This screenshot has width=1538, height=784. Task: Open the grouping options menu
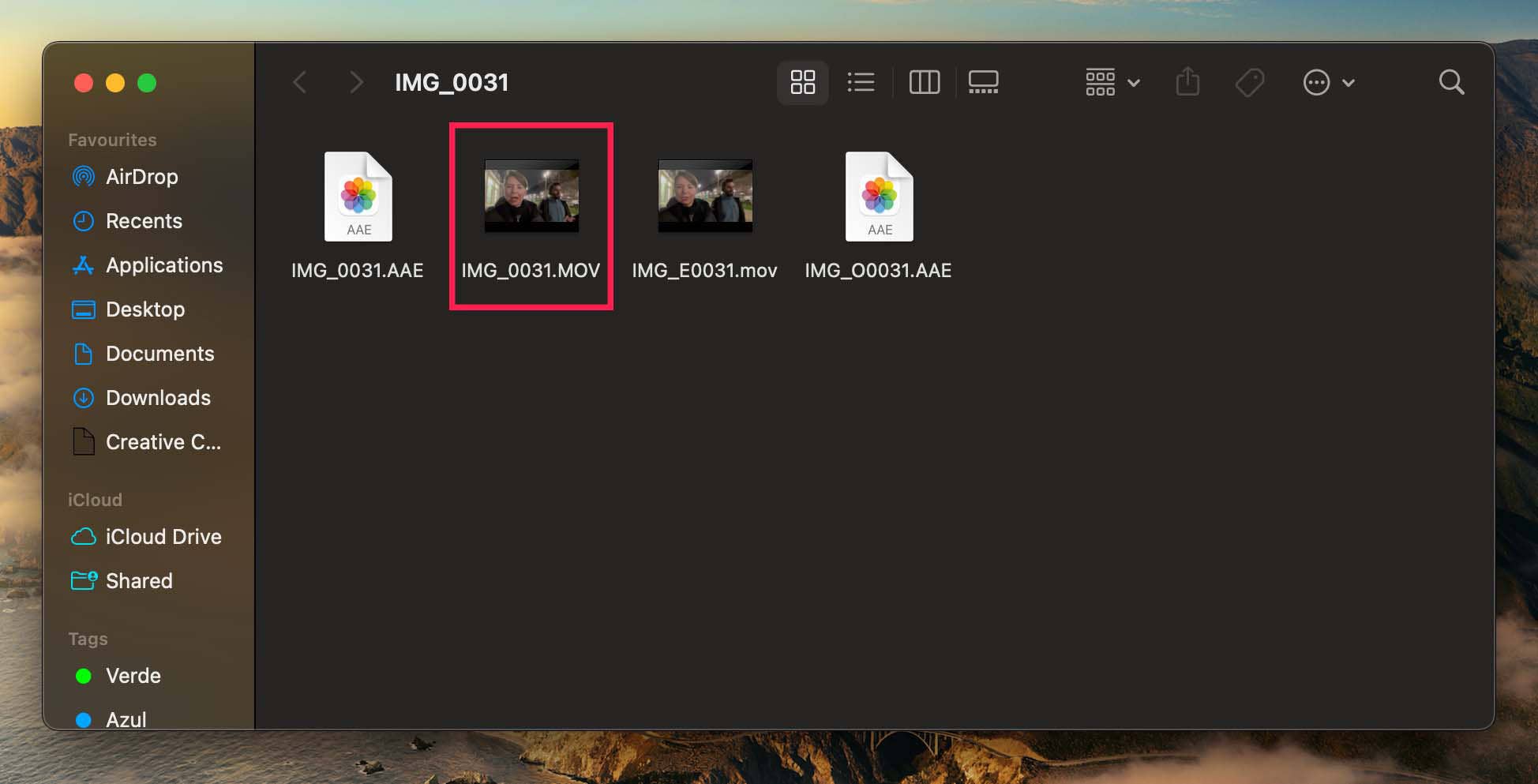(x=1099, y=82)
